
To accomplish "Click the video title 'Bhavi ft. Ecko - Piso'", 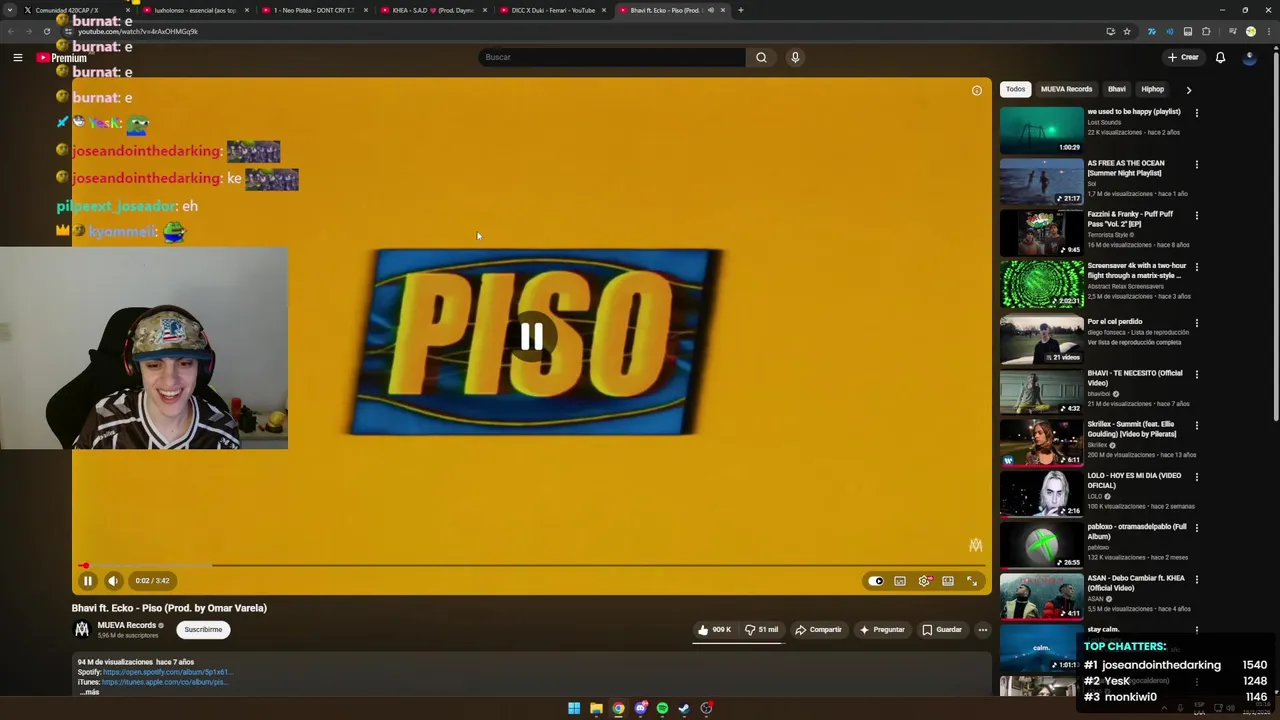I will (x=169, y=608).
